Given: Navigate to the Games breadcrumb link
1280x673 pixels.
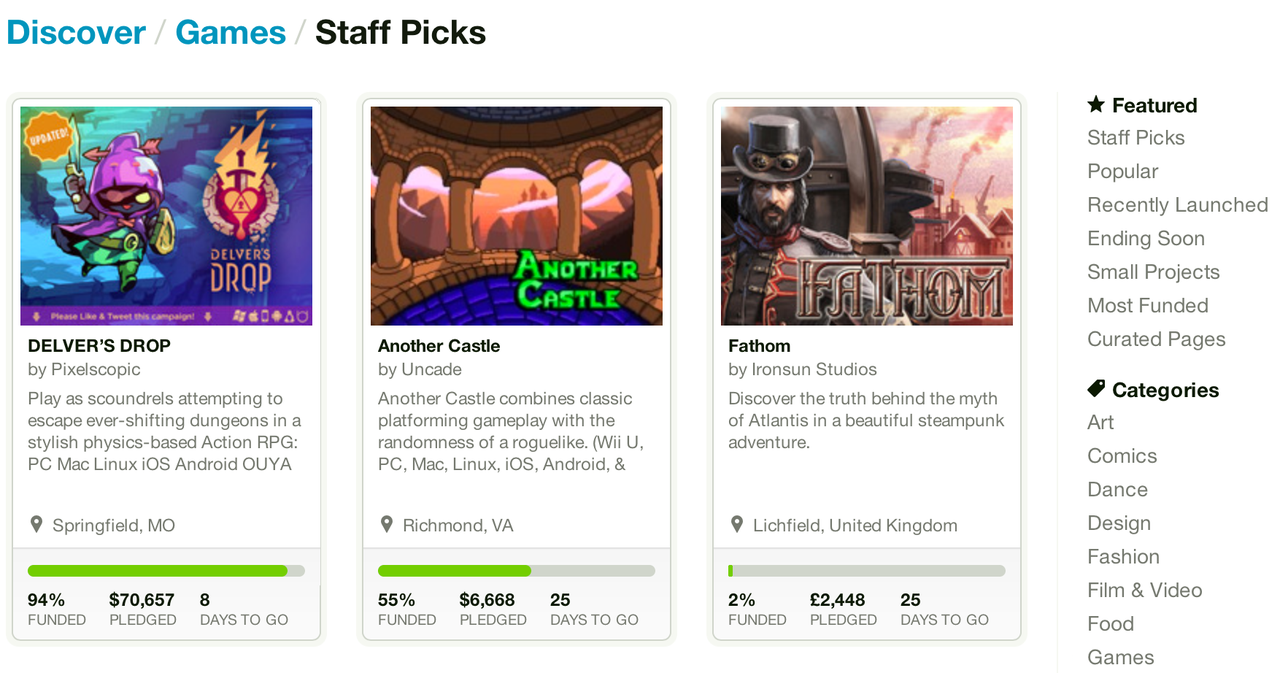Looking at the screenshot, I should click(230, 32).
